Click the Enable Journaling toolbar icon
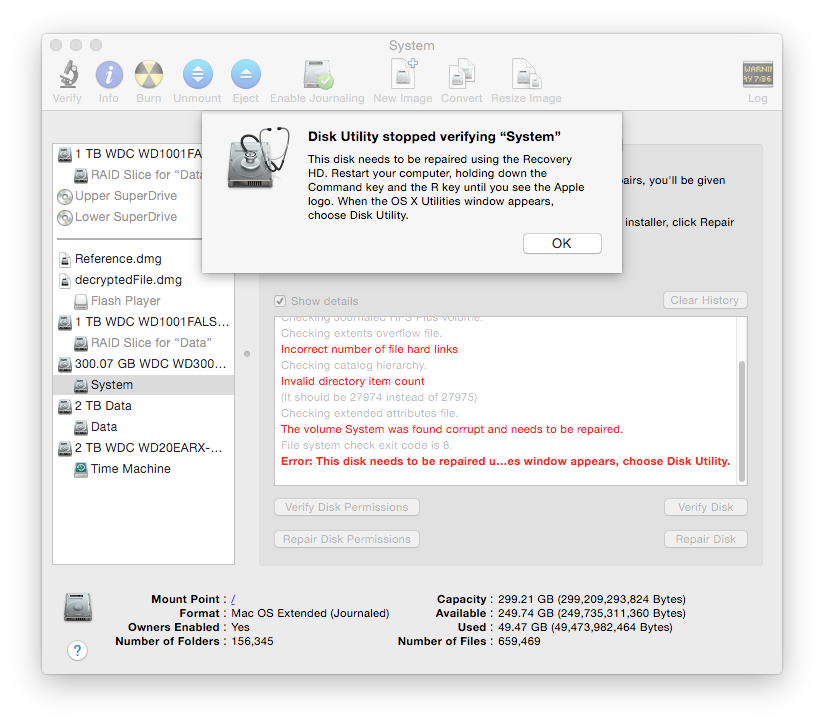Screen dimensions: 824x724 click(x=317, y=75)
